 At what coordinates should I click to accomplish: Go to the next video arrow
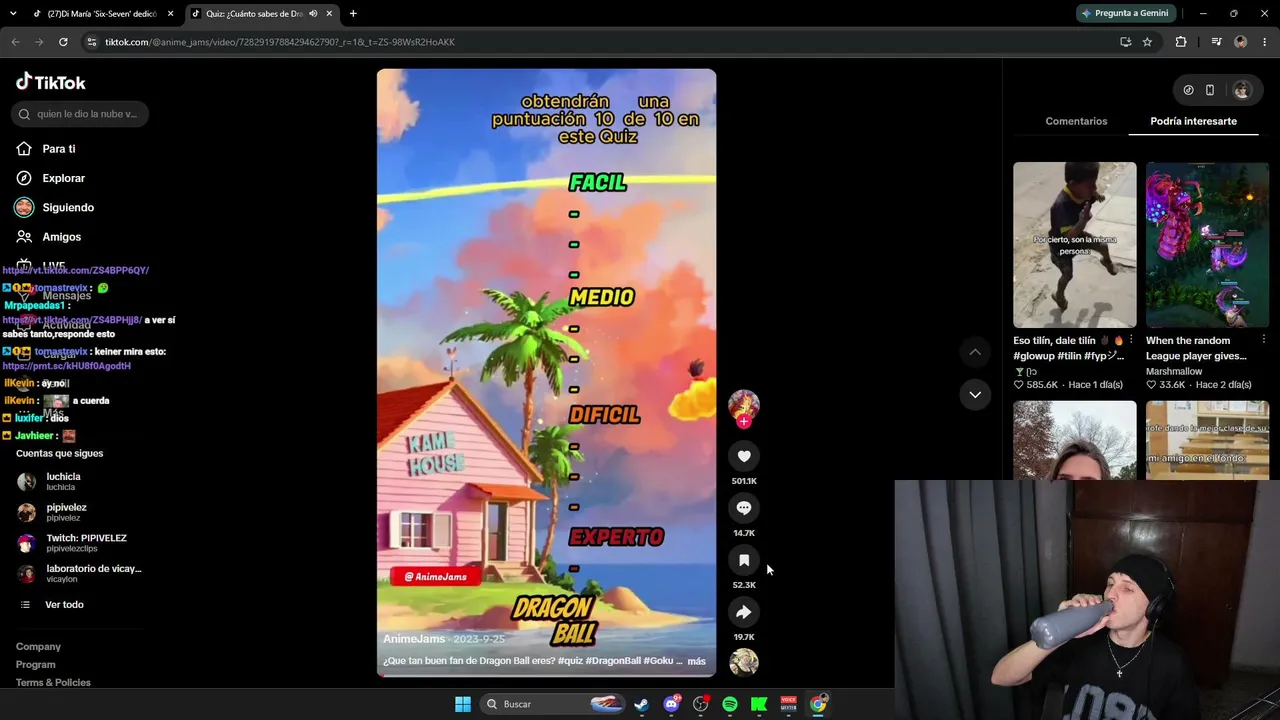pos(975,394)
